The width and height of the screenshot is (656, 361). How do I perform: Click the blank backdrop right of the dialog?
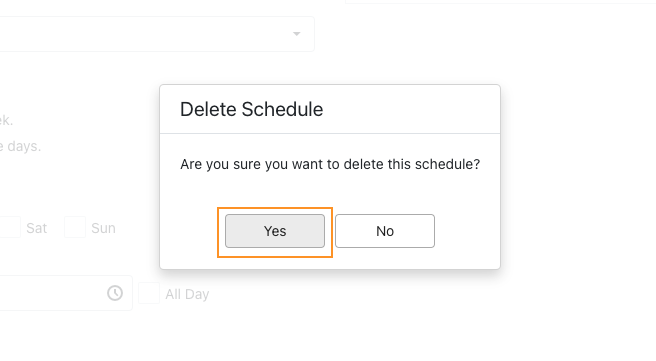coord(577,176)
